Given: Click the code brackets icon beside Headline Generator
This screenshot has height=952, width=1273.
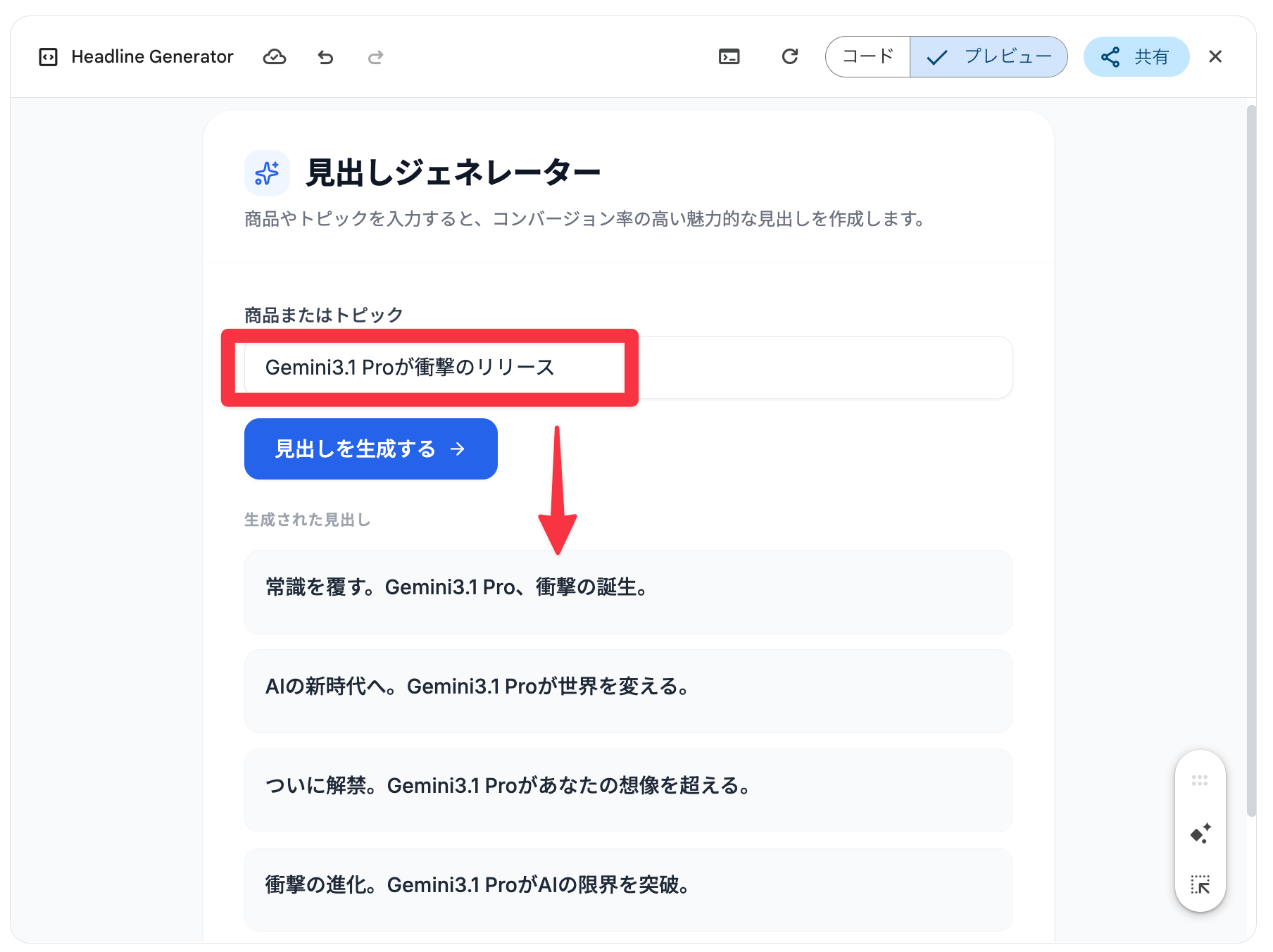Looking at the screenshot, I should point(48,57).
